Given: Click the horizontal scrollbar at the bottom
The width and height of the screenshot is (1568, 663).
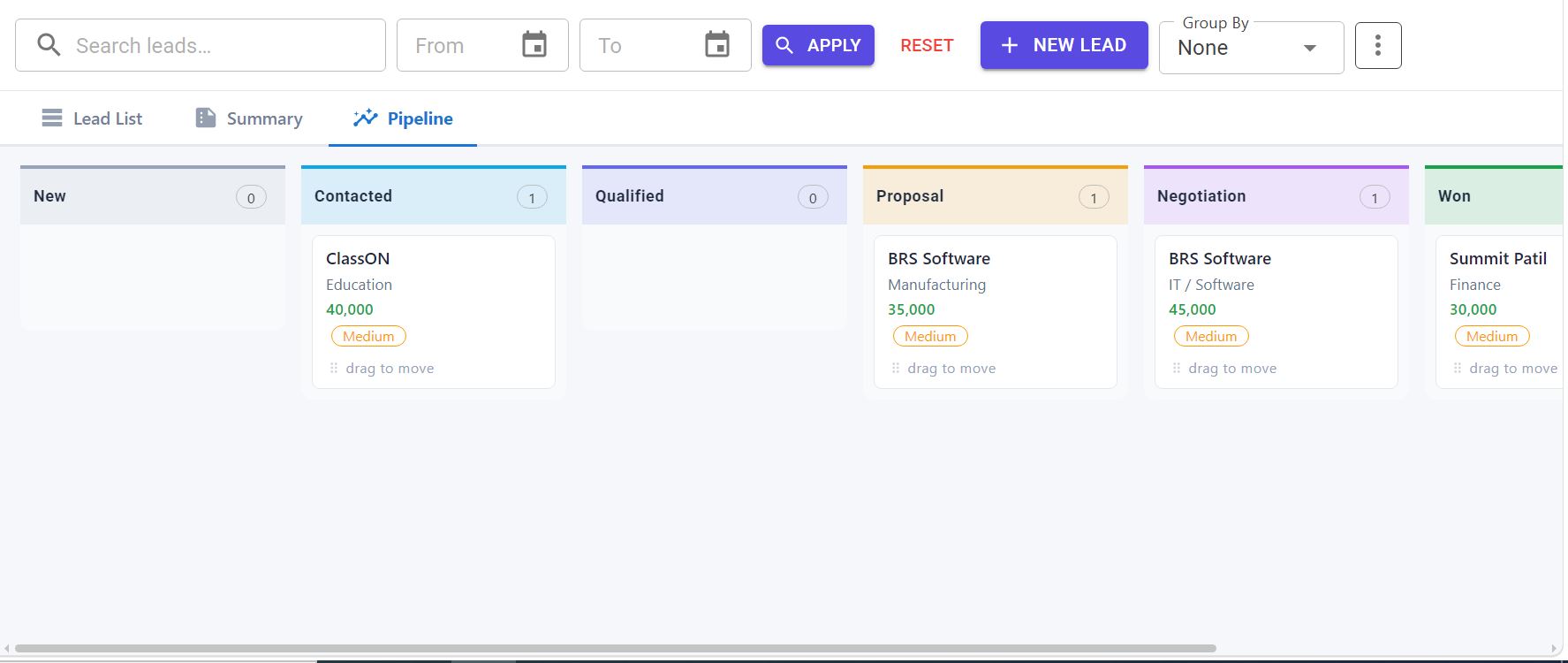Looking at the screenshot, I should 616,648.
